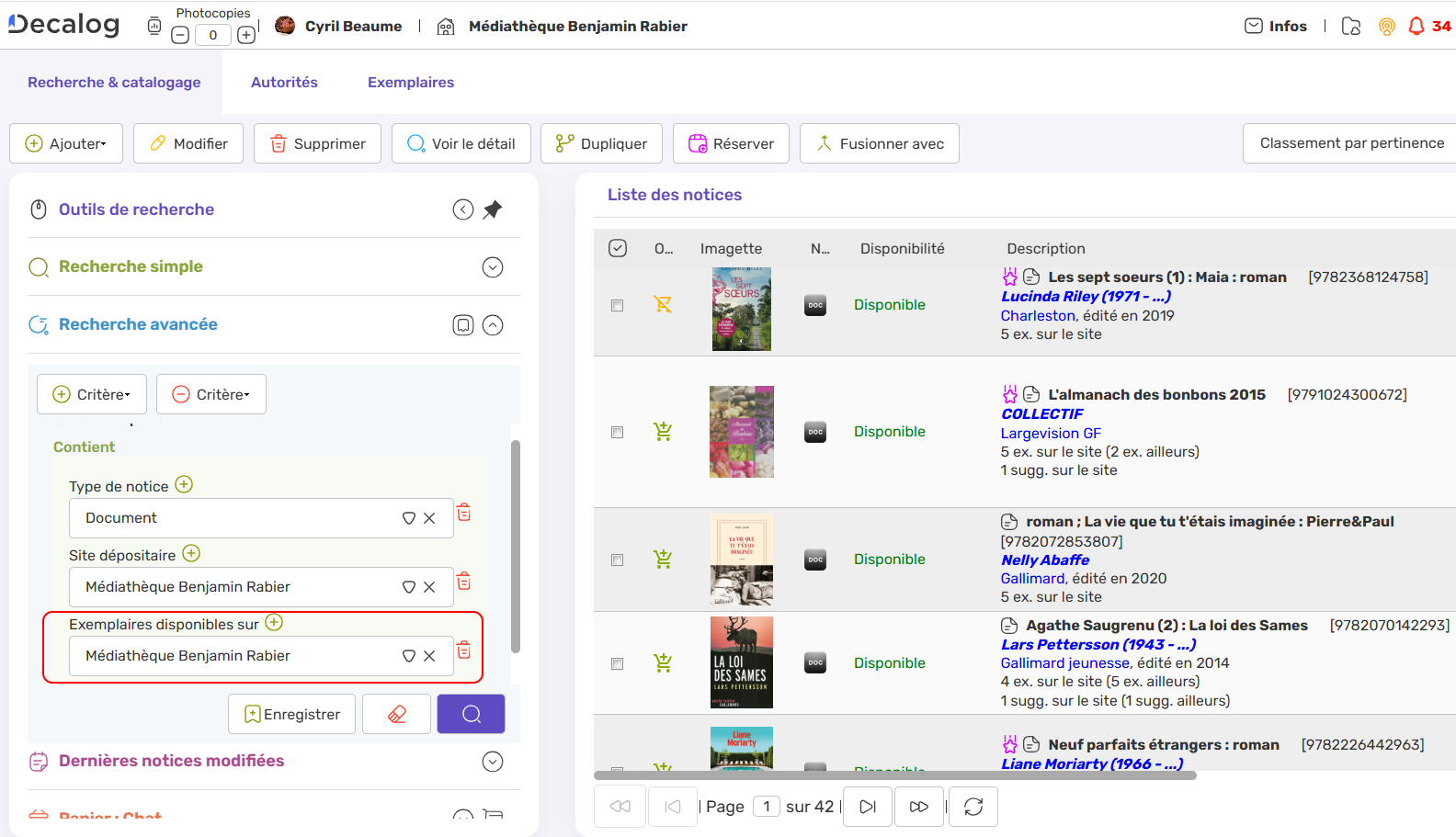Clear the Exemplaires disponibles sur value

[x=429, y=656]
